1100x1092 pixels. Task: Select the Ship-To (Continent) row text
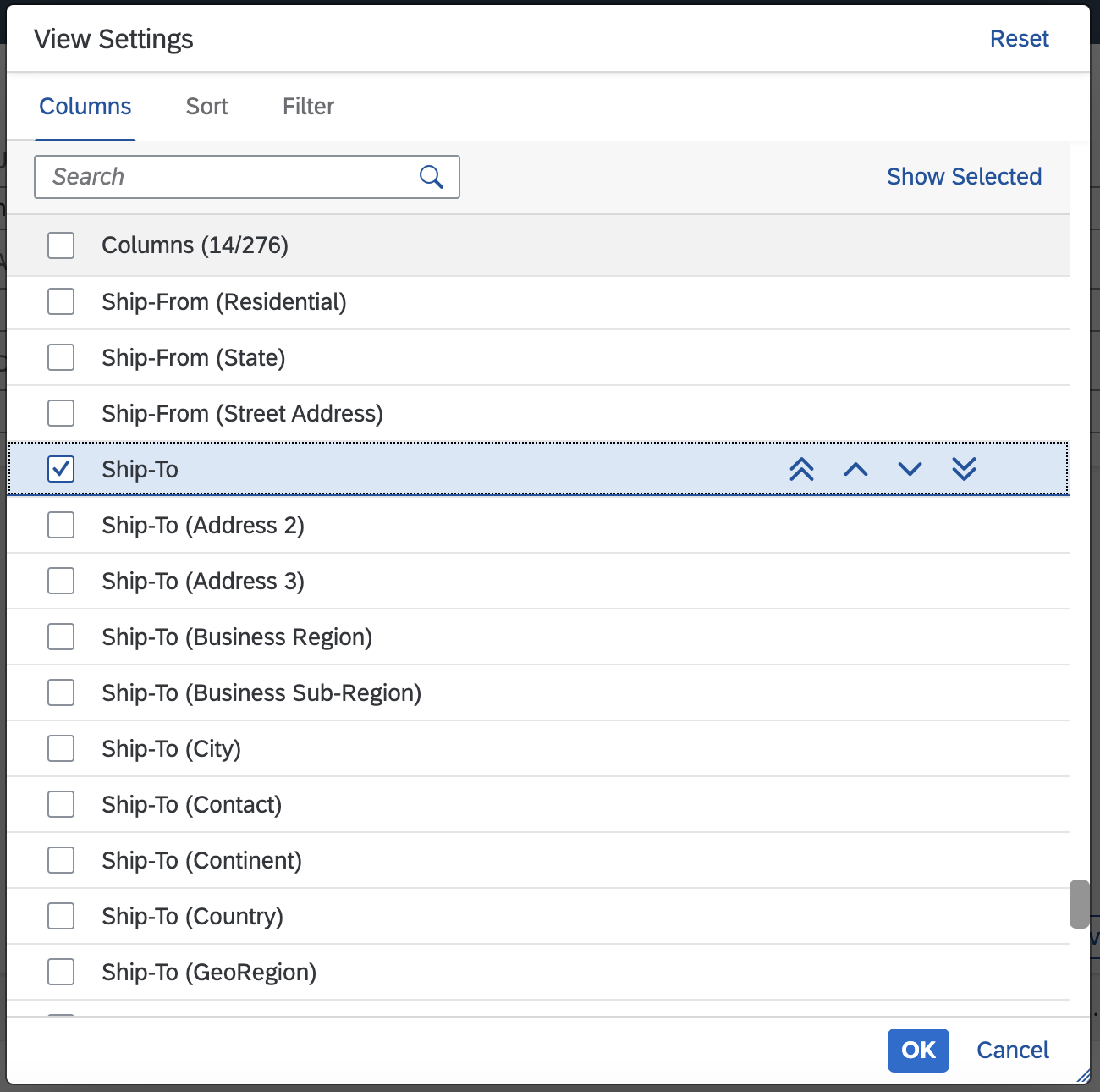pyautogui.click(x=202, y=861)
